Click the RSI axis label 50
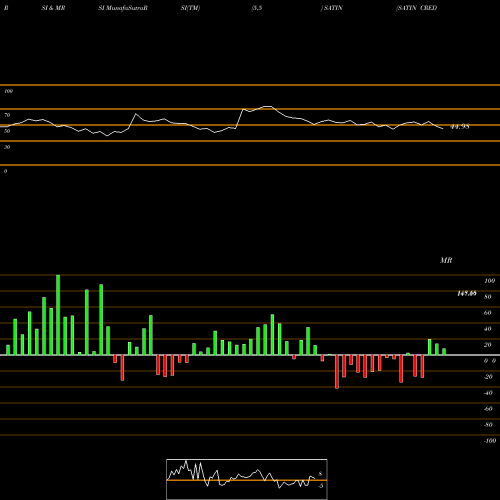 click(x=7, y=131)
